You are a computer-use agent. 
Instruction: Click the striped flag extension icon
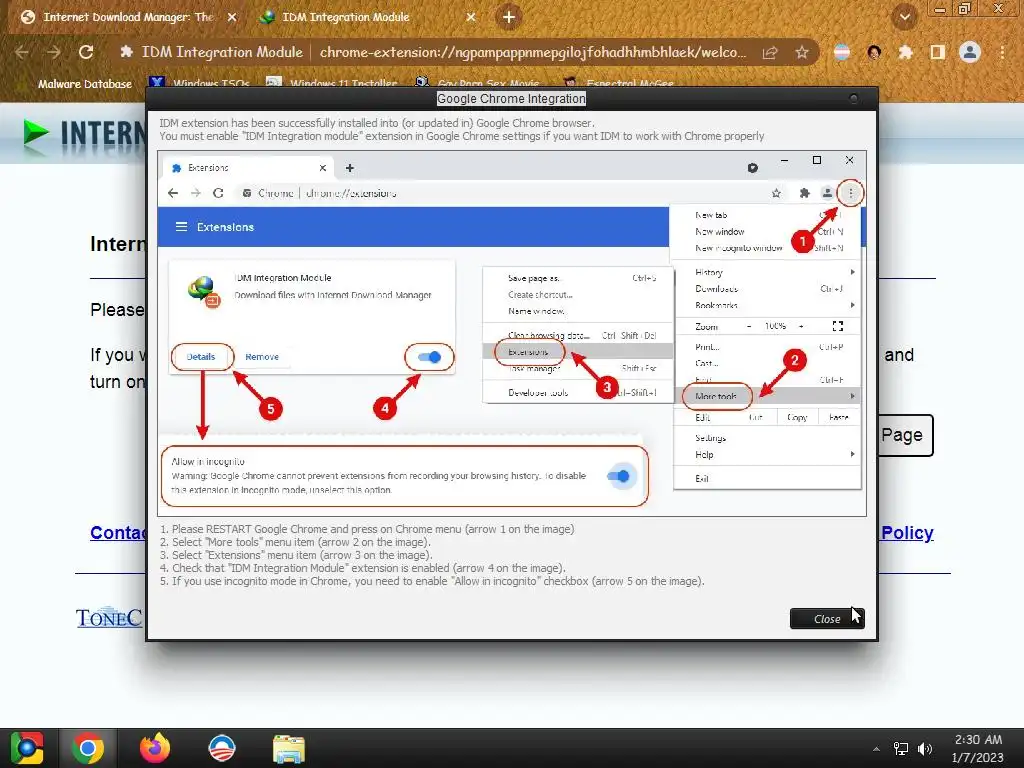click(x=842, y=52)
